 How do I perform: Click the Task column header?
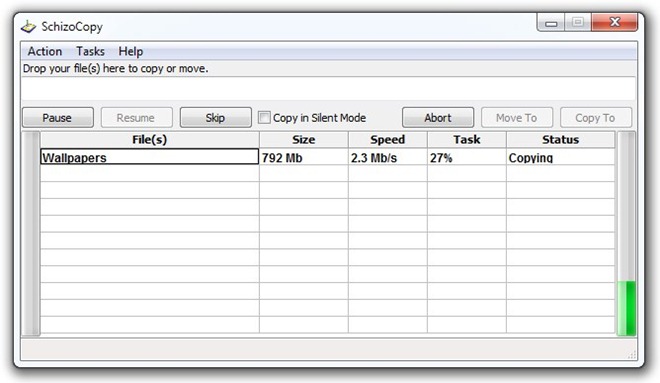(467, 139)
